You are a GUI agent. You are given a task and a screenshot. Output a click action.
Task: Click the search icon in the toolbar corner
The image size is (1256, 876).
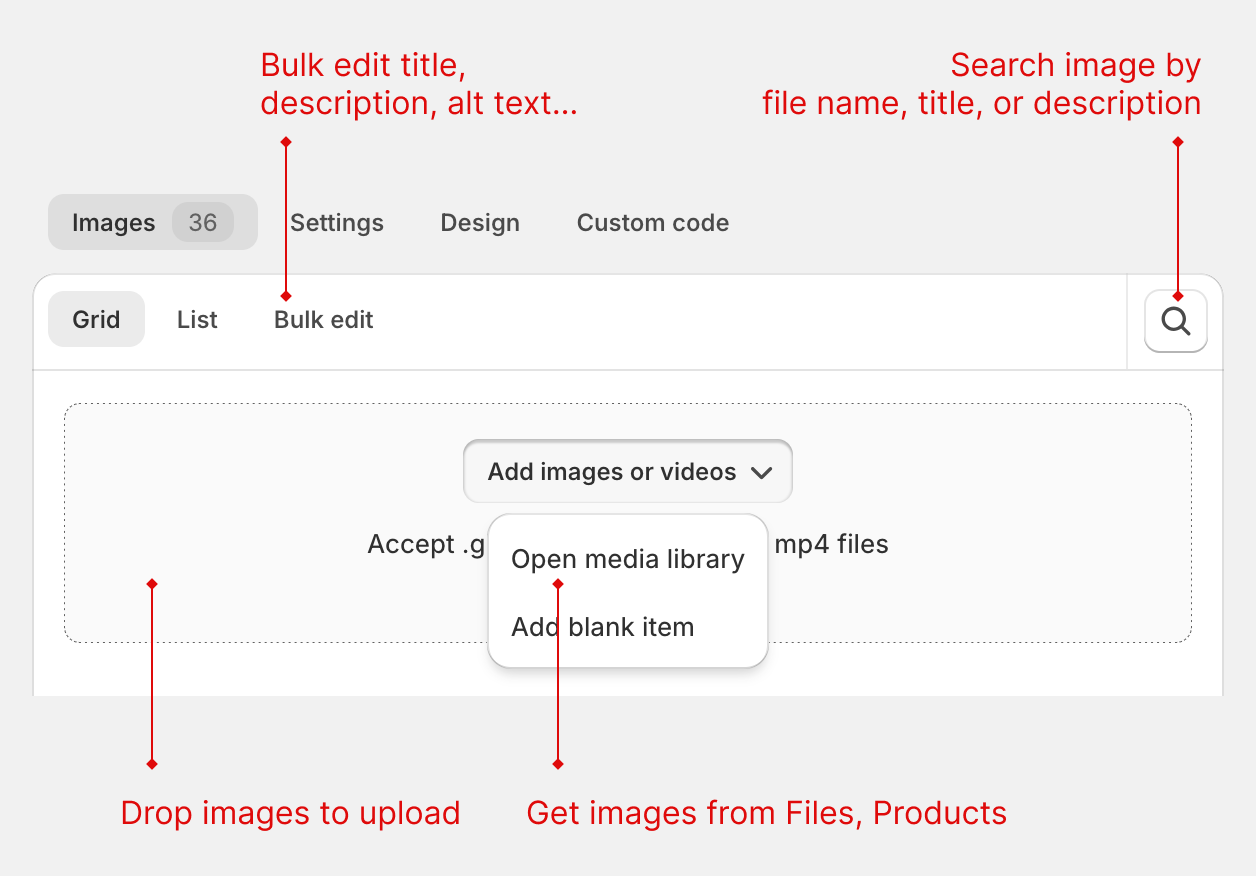[1175, 320]
